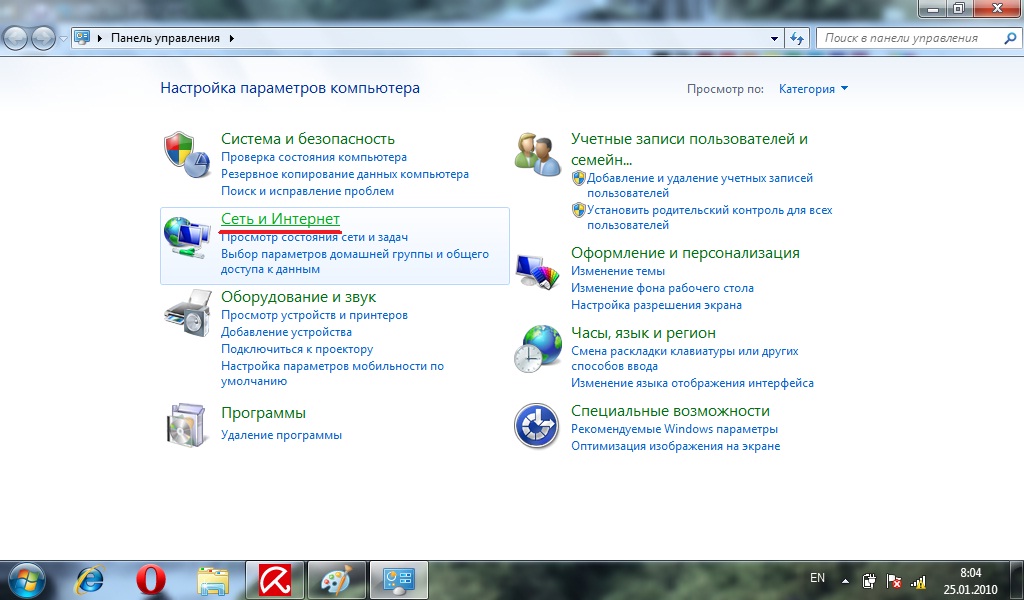
Task: Click the Forward navigation arrow
Action: [43, 39]
